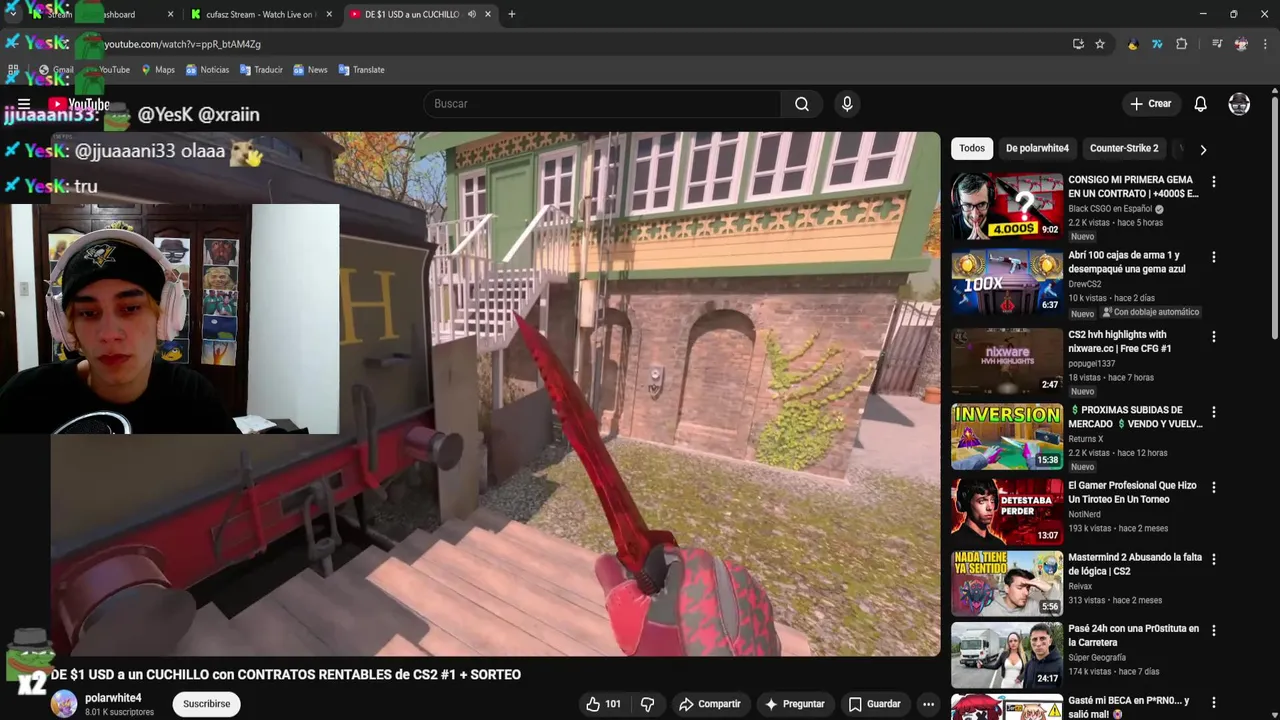The height and width of the screenshot is (720, 1280).
Task: Activate voice search microphone icon
Action: point(847,104)
